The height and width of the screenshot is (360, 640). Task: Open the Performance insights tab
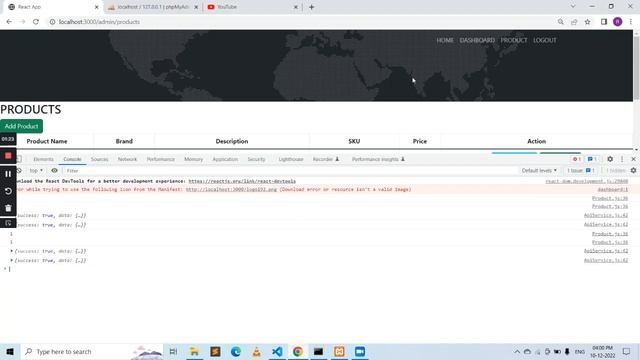click(x=378, y=159)
